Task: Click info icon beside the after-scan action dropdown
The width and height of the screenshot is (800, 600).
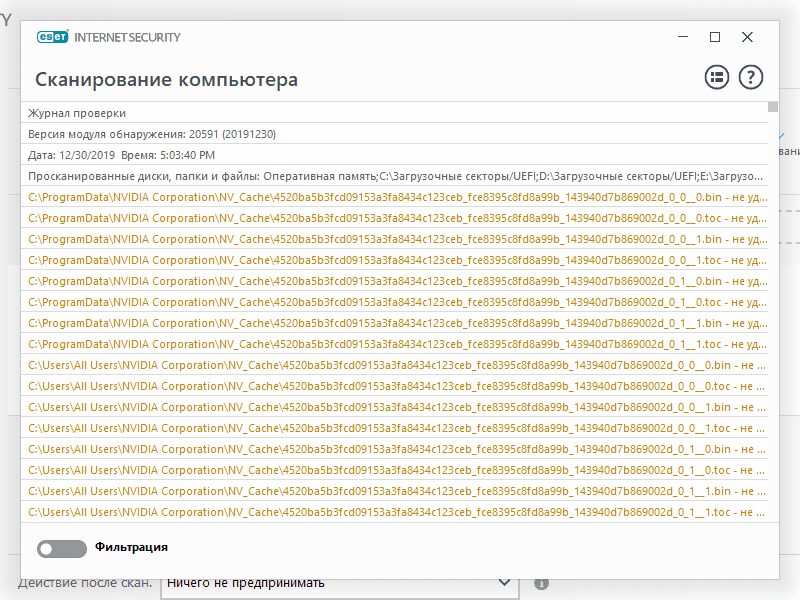Action: click(541, 583)
